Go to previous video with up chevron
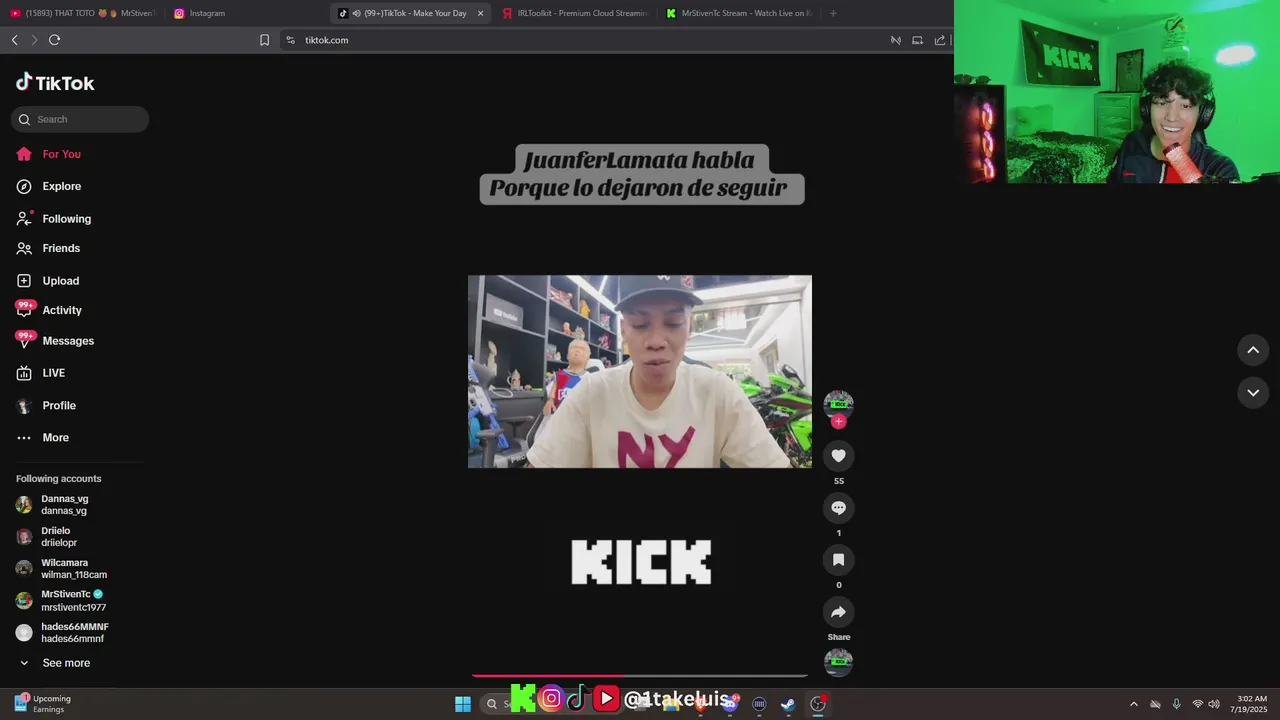This screenshot has width=1280, height=720. (1253, 350)
